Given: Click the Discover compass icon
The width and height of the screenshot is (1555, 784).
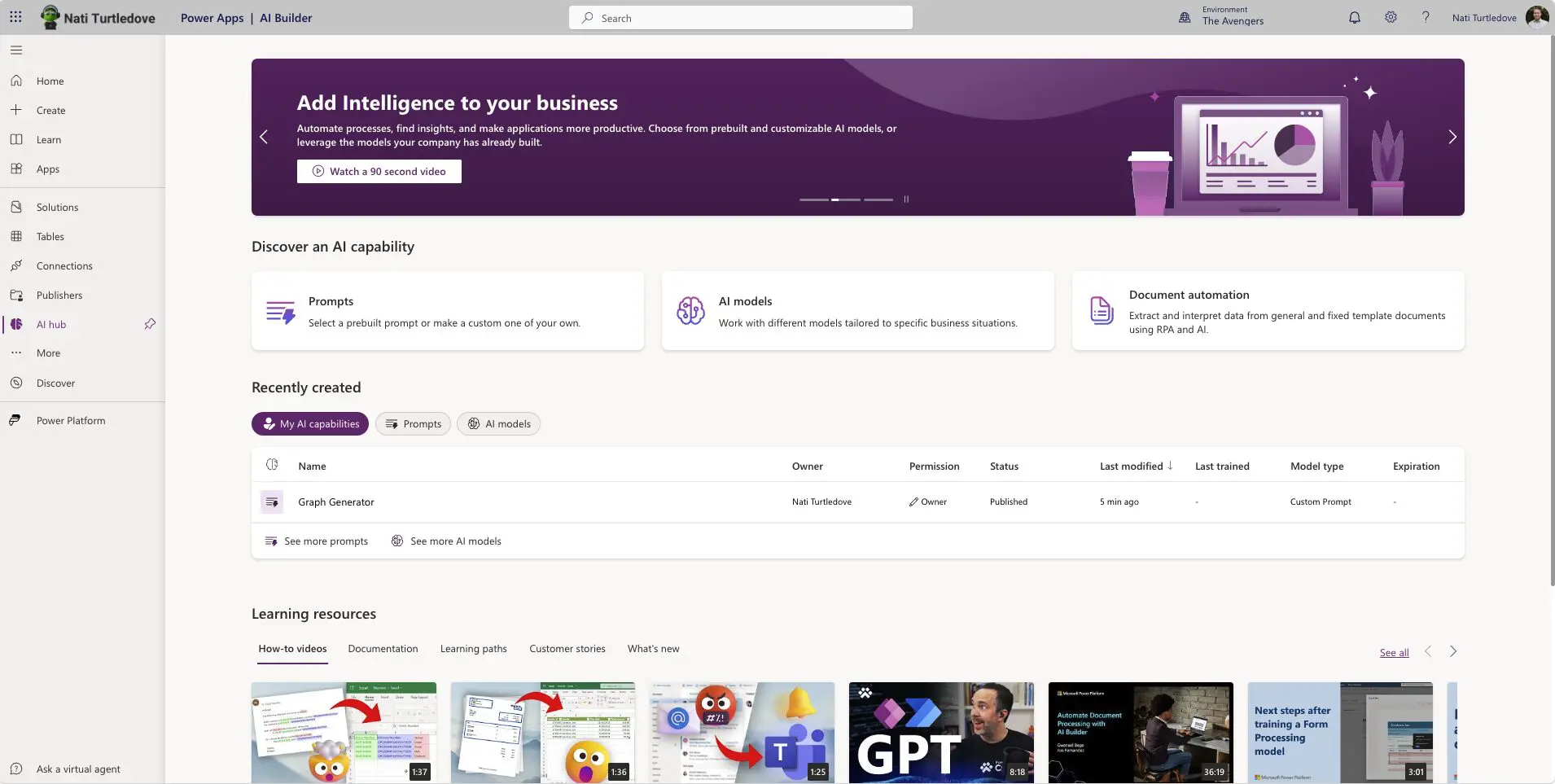Looking at the screenshot, I should tap(16, 383).
